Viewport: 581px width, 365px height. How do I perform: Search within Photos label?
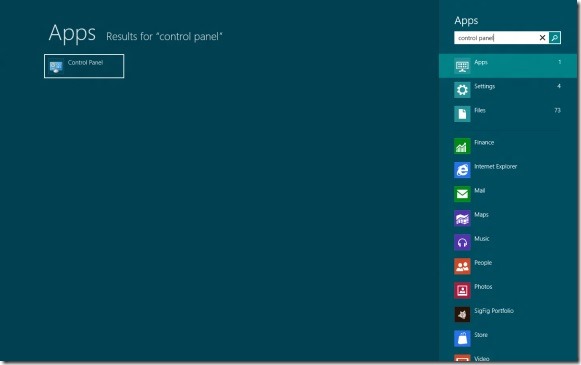(483, 287)
